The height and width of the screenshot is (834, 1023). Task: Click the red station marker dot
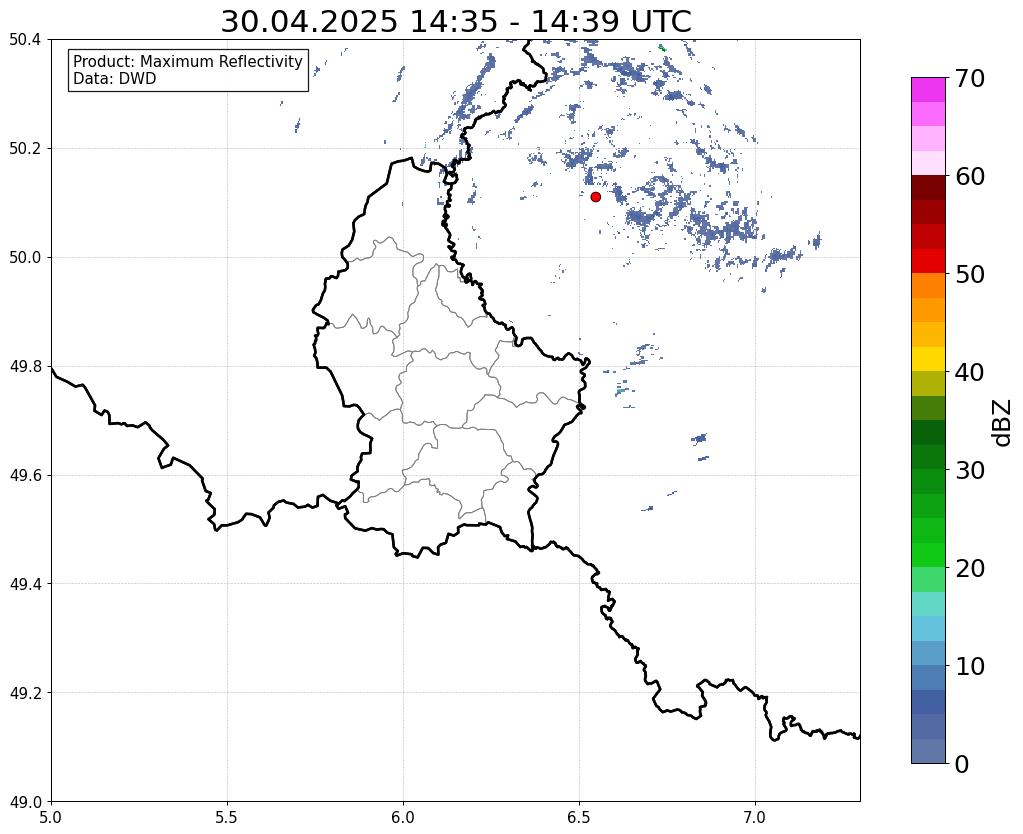point(596,196)
